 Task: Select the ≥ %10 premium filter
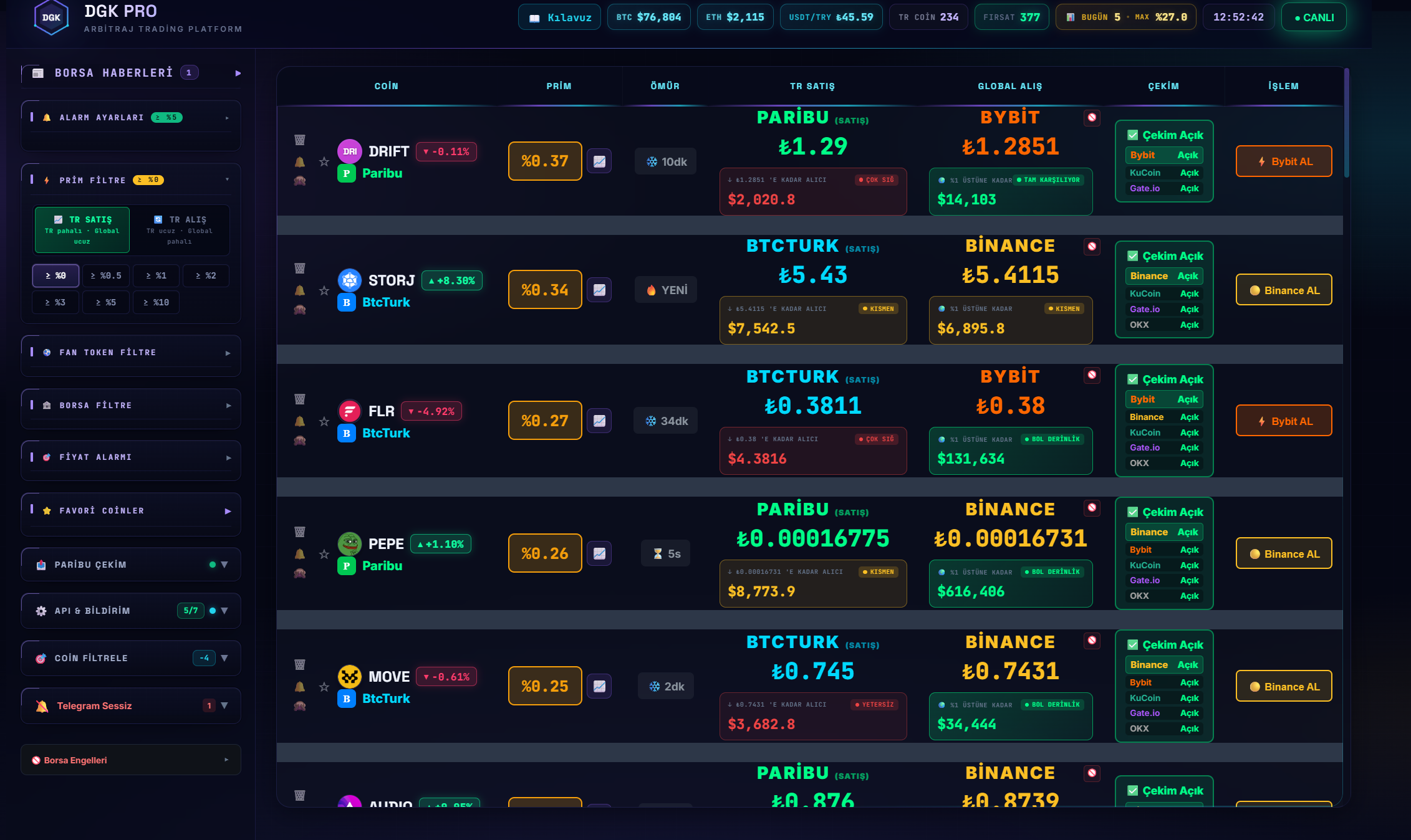(x=156, y=302)
